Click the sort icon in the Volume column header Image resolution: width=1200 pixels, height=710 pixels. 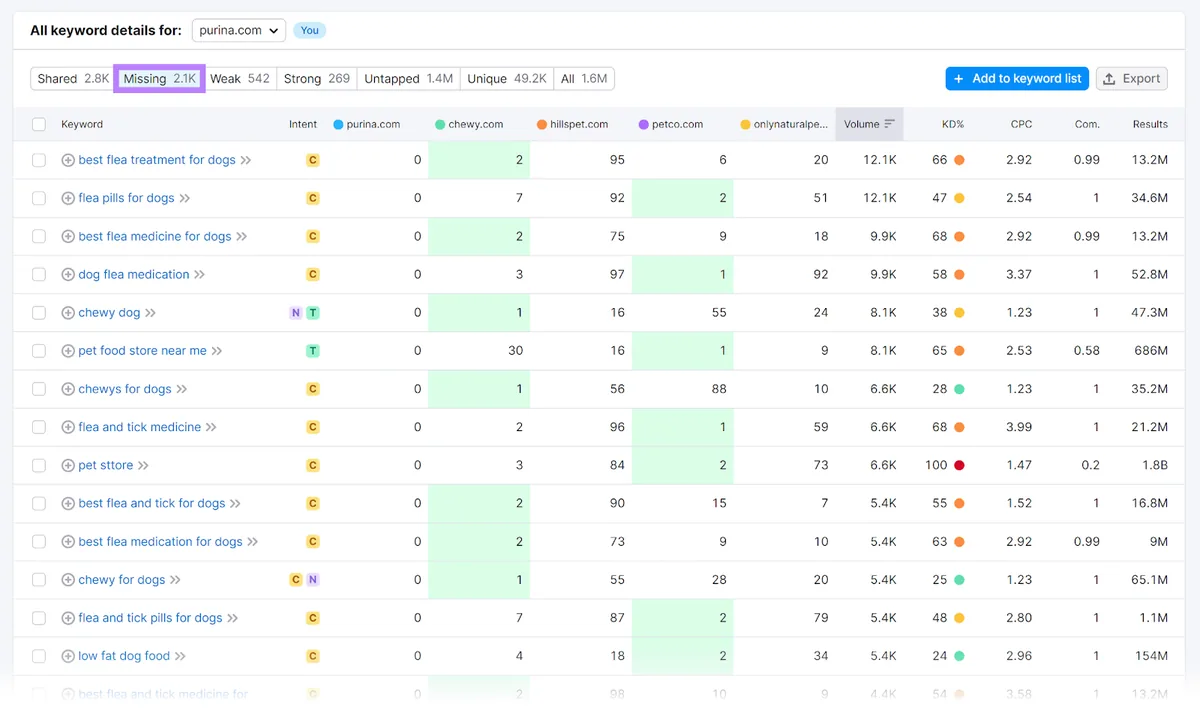pos(890,125)
